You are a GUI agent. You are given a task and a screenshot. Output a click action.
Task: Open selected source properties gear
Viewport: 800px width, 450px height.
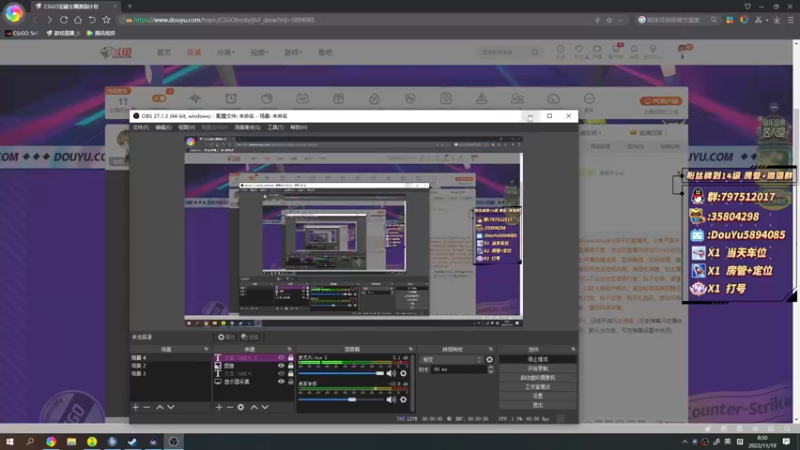[x=241, y=407]
